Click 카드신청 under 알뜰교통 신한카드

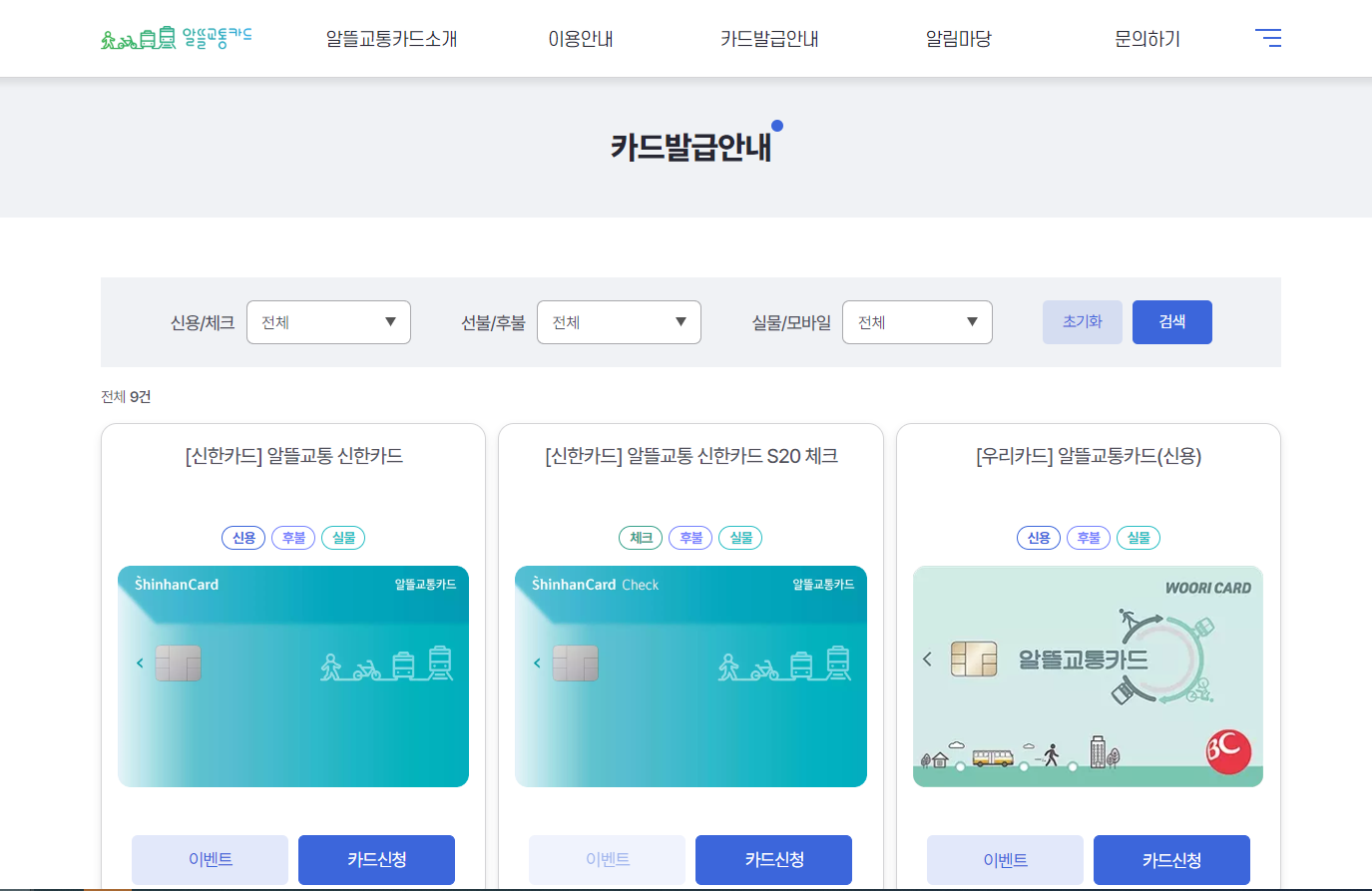[x=376, y=860]
